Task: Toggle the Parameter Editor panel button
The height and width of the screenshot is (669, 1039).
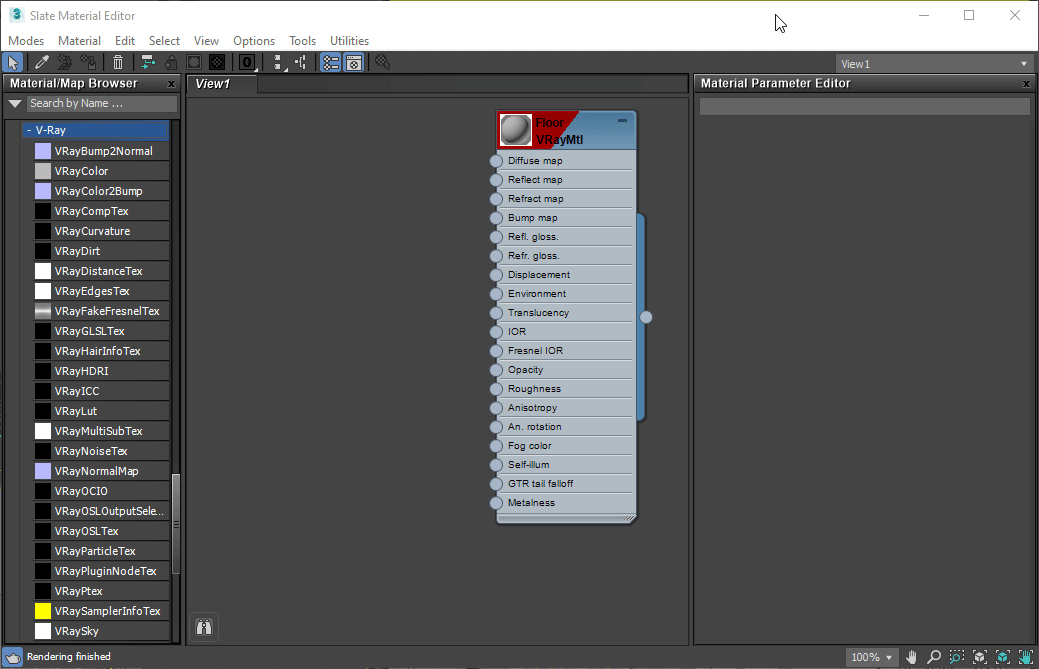Action: pos(353,62)
